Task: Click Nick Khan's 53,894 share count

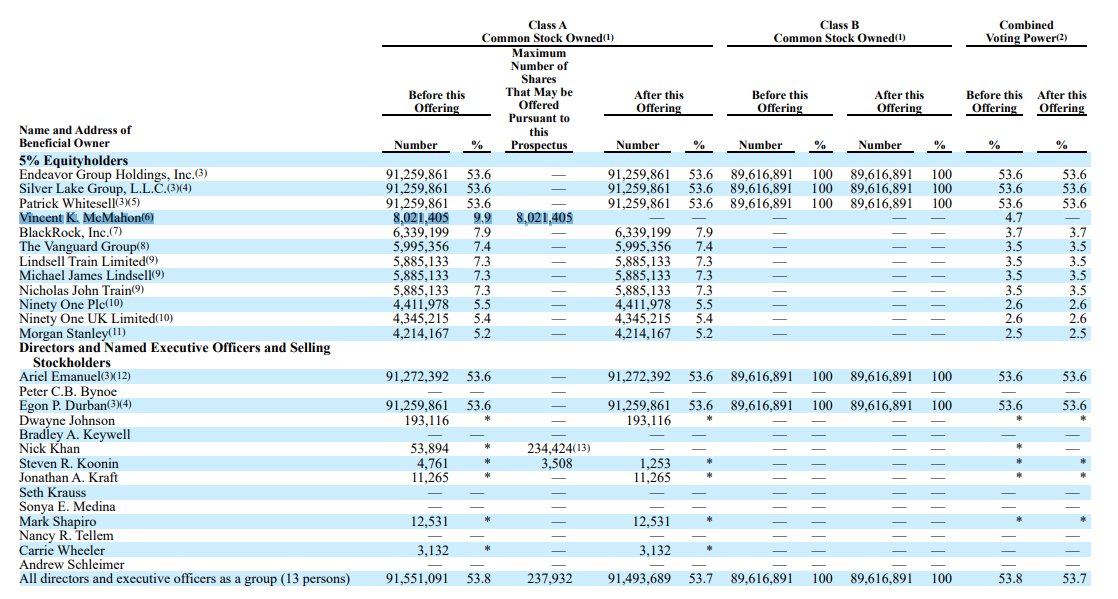Action: pyautogui.click(x=429, y=449)
